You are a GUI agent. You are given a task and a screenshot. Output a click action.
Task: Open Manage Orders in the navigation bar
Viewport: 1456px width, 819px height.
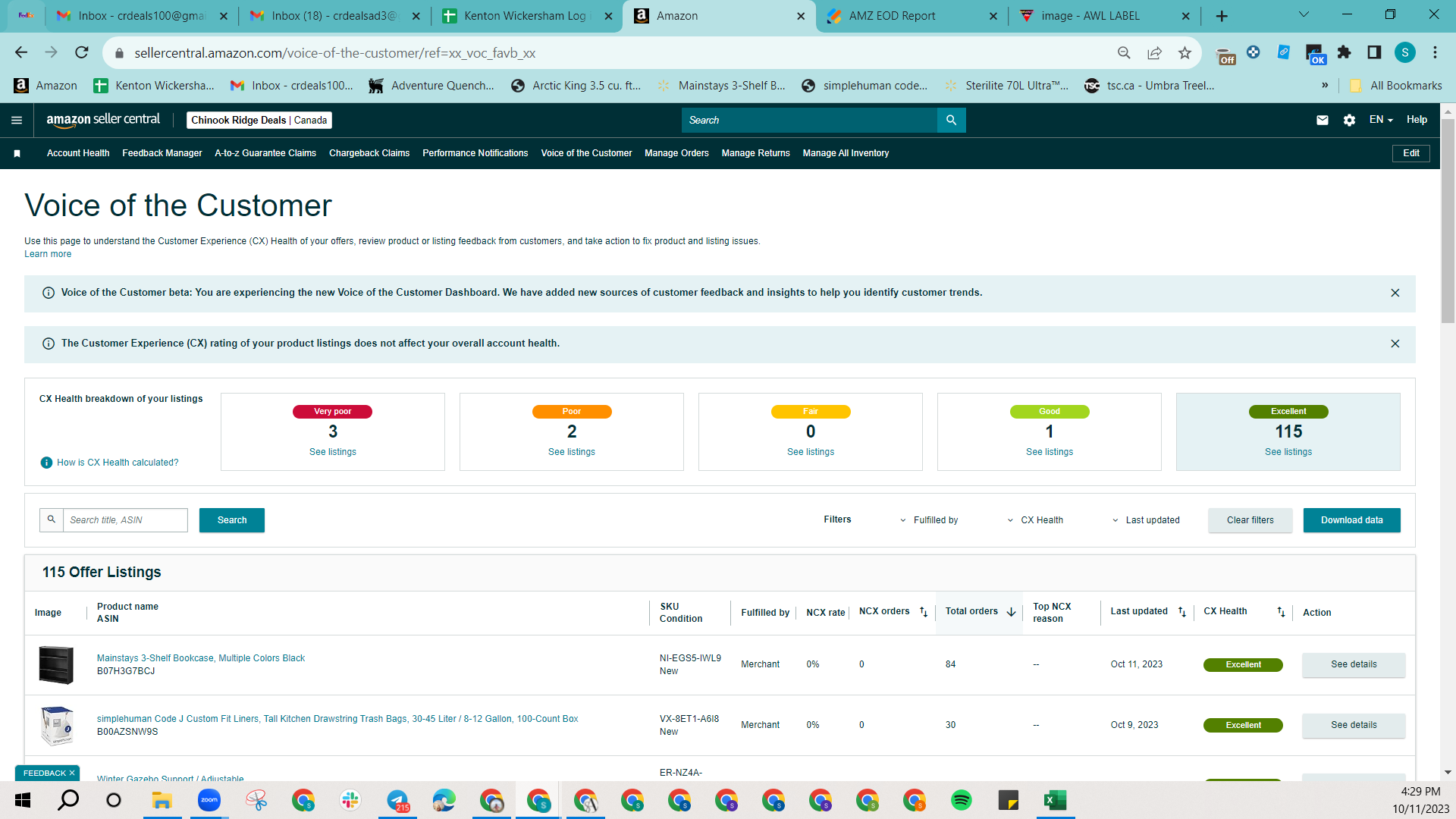coord(676,153)
